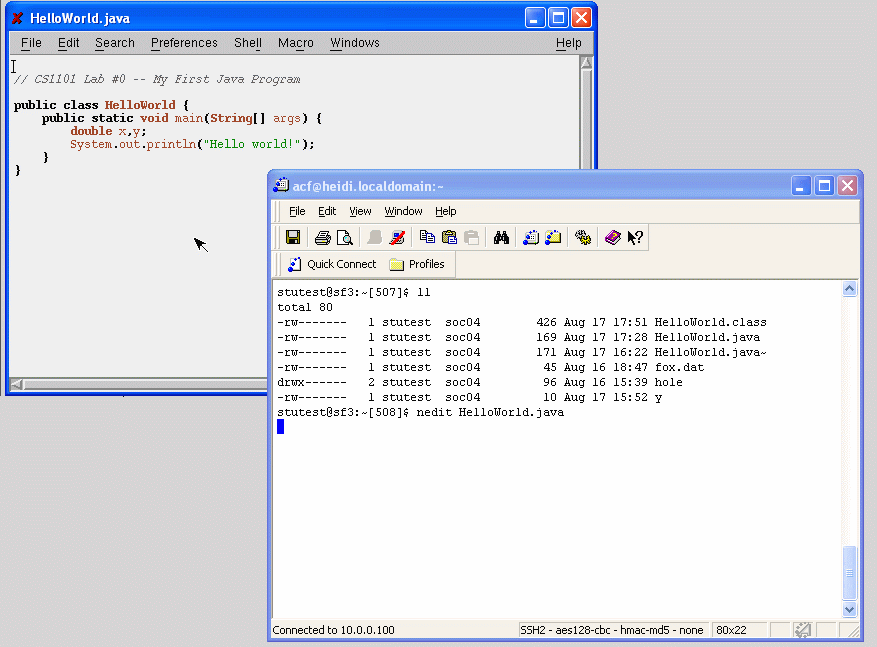Open New File Transfer Window icon
This screenshot has width=877, height=647.
pyautogui.click(x=553, y=238)
